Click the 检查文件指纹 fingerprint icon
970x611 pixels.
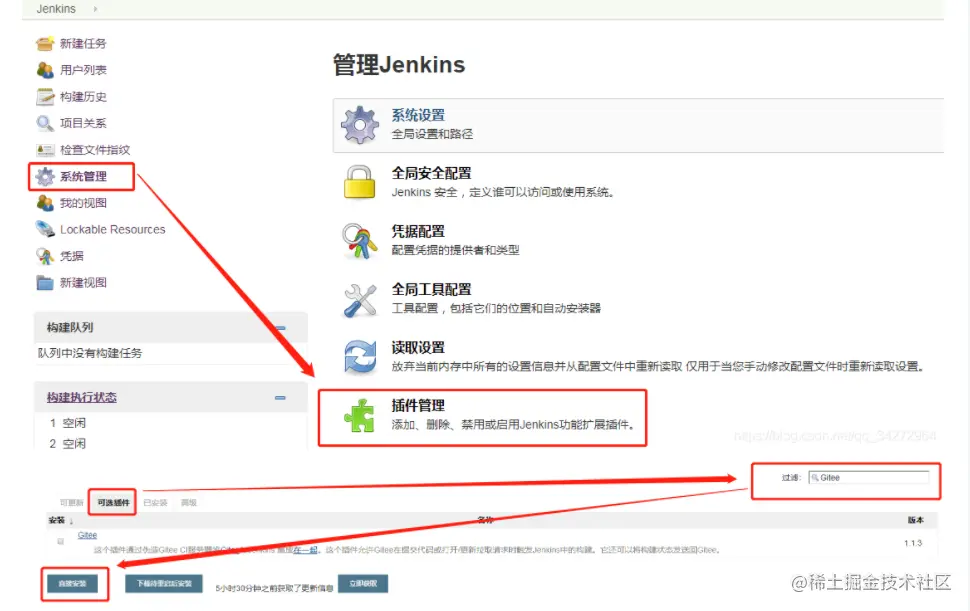(45, 150)
